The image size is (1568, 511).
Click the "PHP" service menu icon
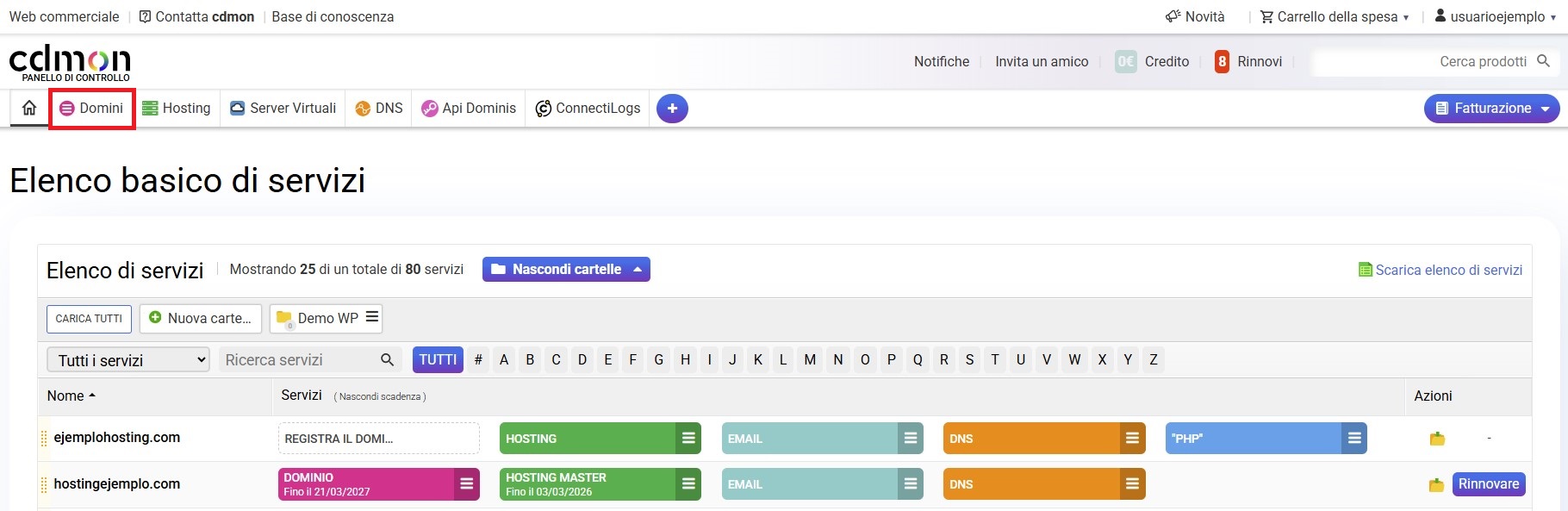[x=1354, y=439]
